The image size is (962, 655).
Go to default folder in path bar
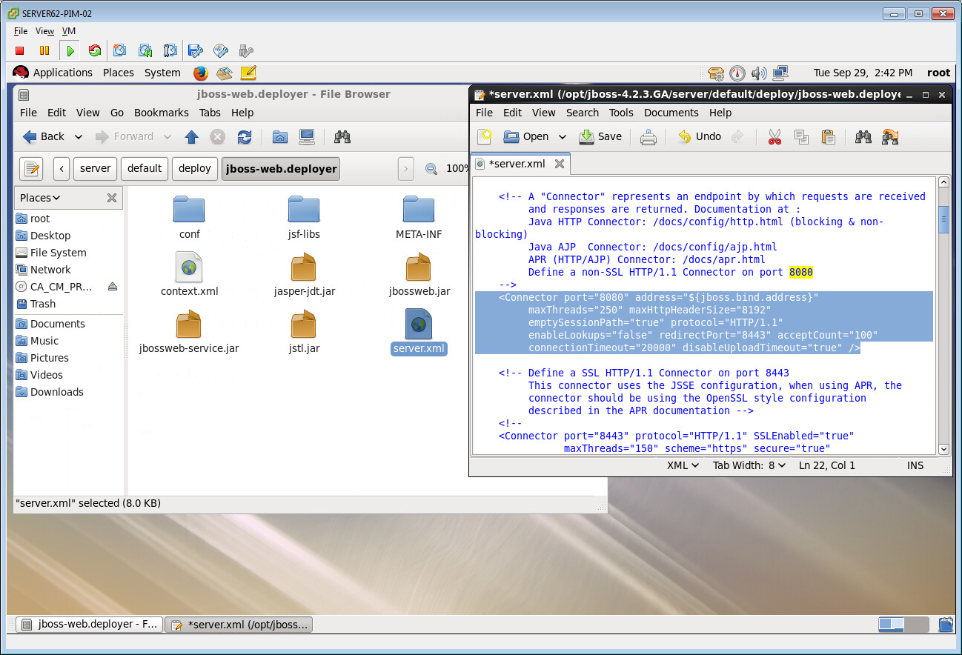click(145, 169)
